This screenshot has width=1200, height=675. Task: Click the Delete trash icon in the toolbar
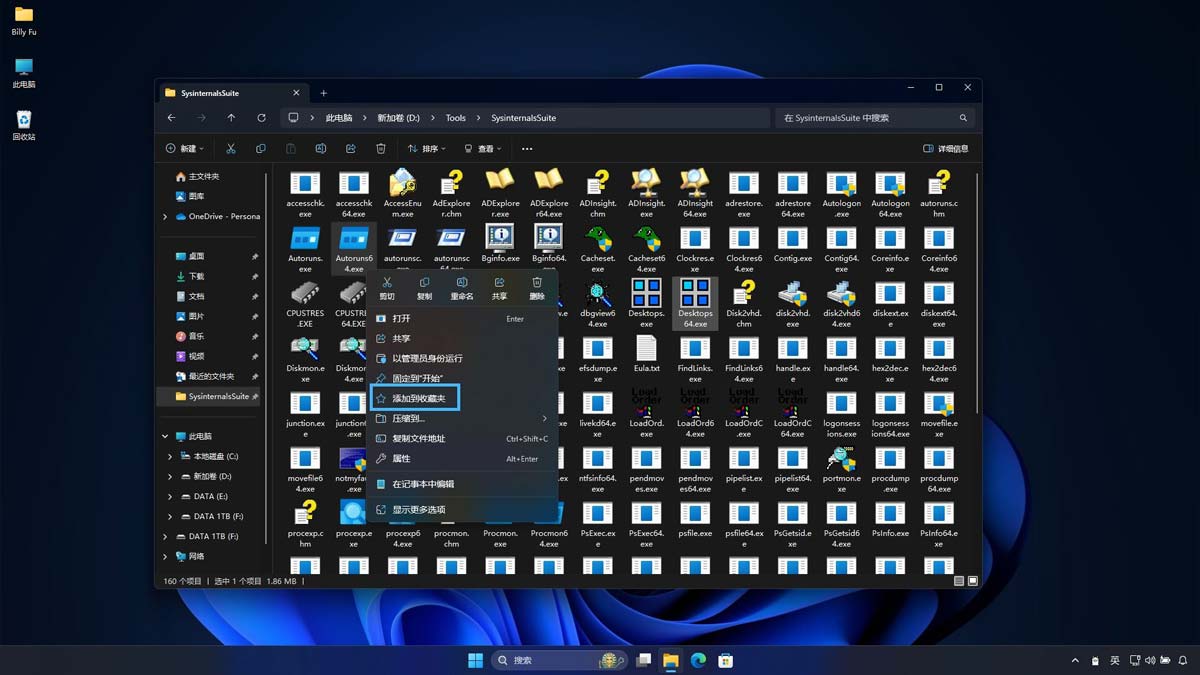[x=381, y=148]
